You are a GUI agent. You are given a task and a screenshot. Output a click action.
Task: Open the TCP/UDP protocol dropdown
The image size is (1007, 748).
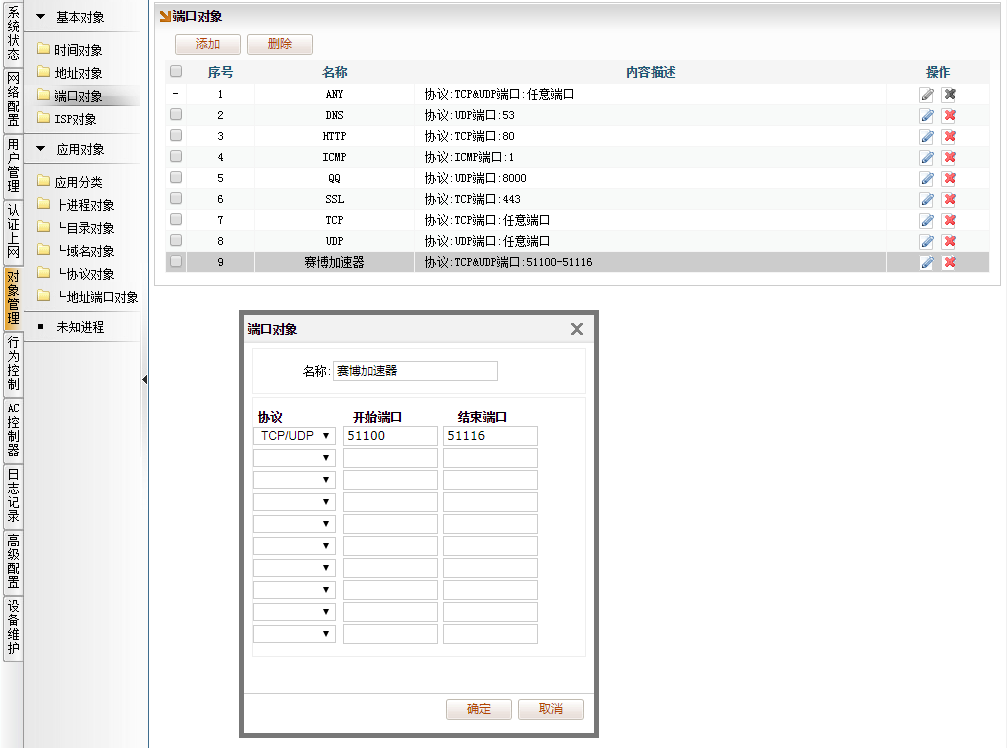(294, 436)
